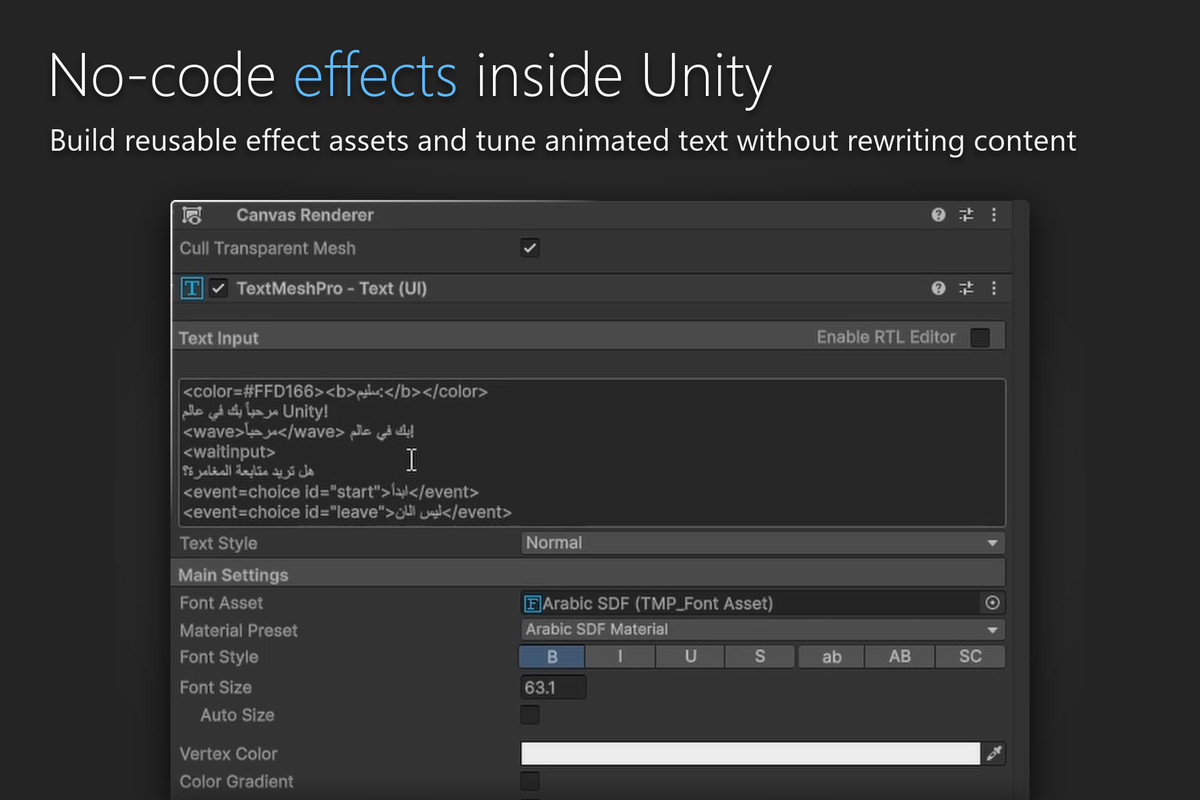Click the Font Asset field 'Arabic SDF'
The height and width of the screenshot is (800, 1200).
(x=751, y=603)
